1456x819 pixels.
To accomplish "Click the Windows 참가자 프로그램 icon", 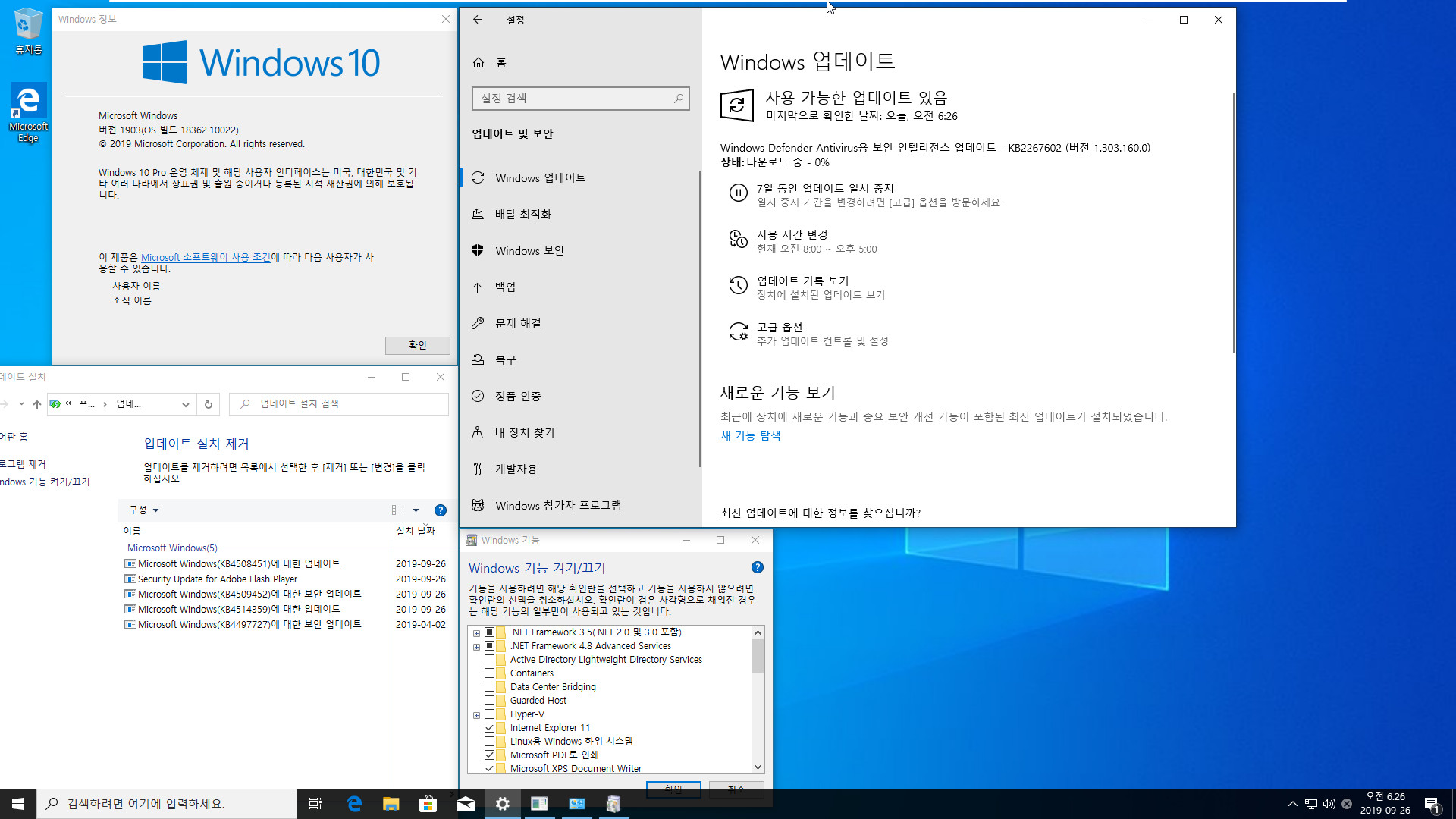I will [x=478, y=505].
